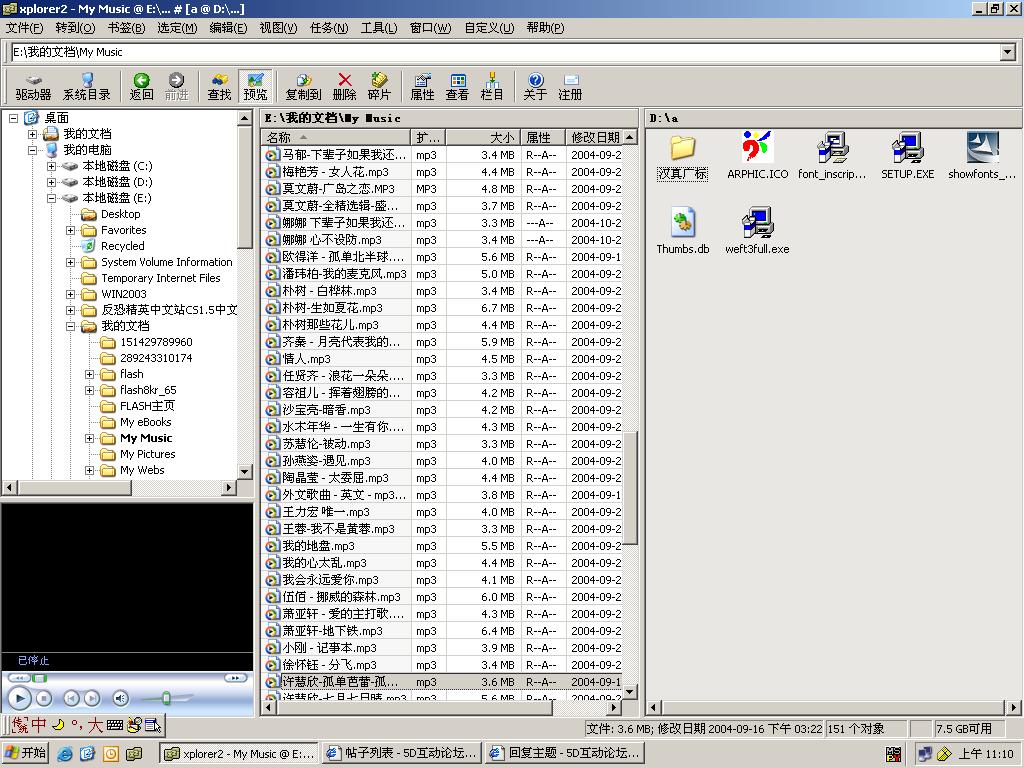The height and width of the screenshot is (768, 1024).
Task: Open the 文件(F) menu
Action: pyautogui.click(x=24, y=27)
